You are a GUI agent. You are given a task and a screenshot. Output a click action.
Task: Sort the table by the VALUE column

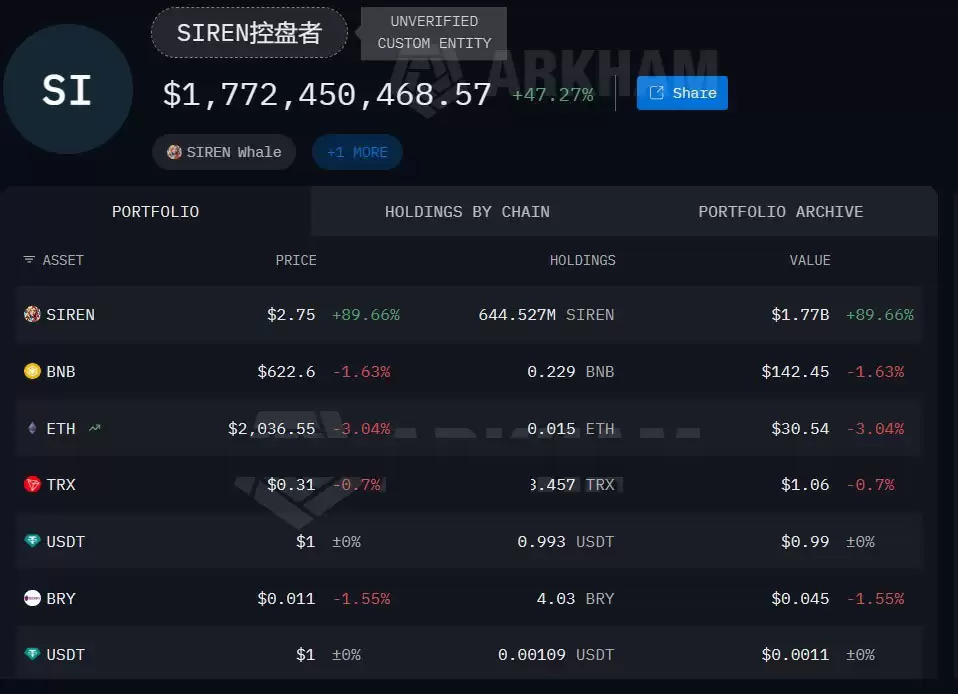[x=810, y=260]
